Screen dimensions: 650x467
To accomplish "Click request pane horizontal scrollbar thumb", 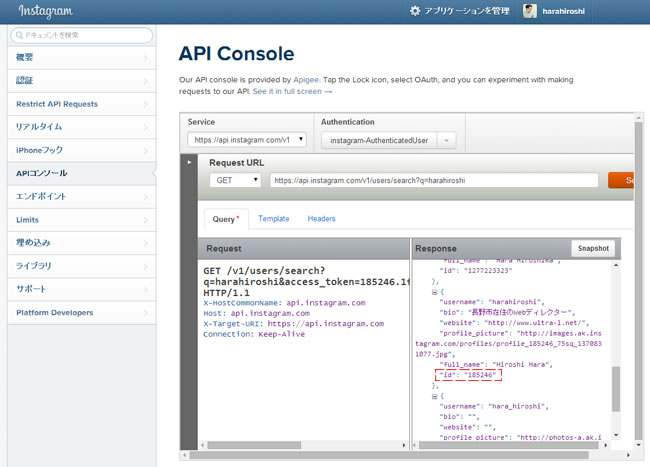I will click(254, 445).
